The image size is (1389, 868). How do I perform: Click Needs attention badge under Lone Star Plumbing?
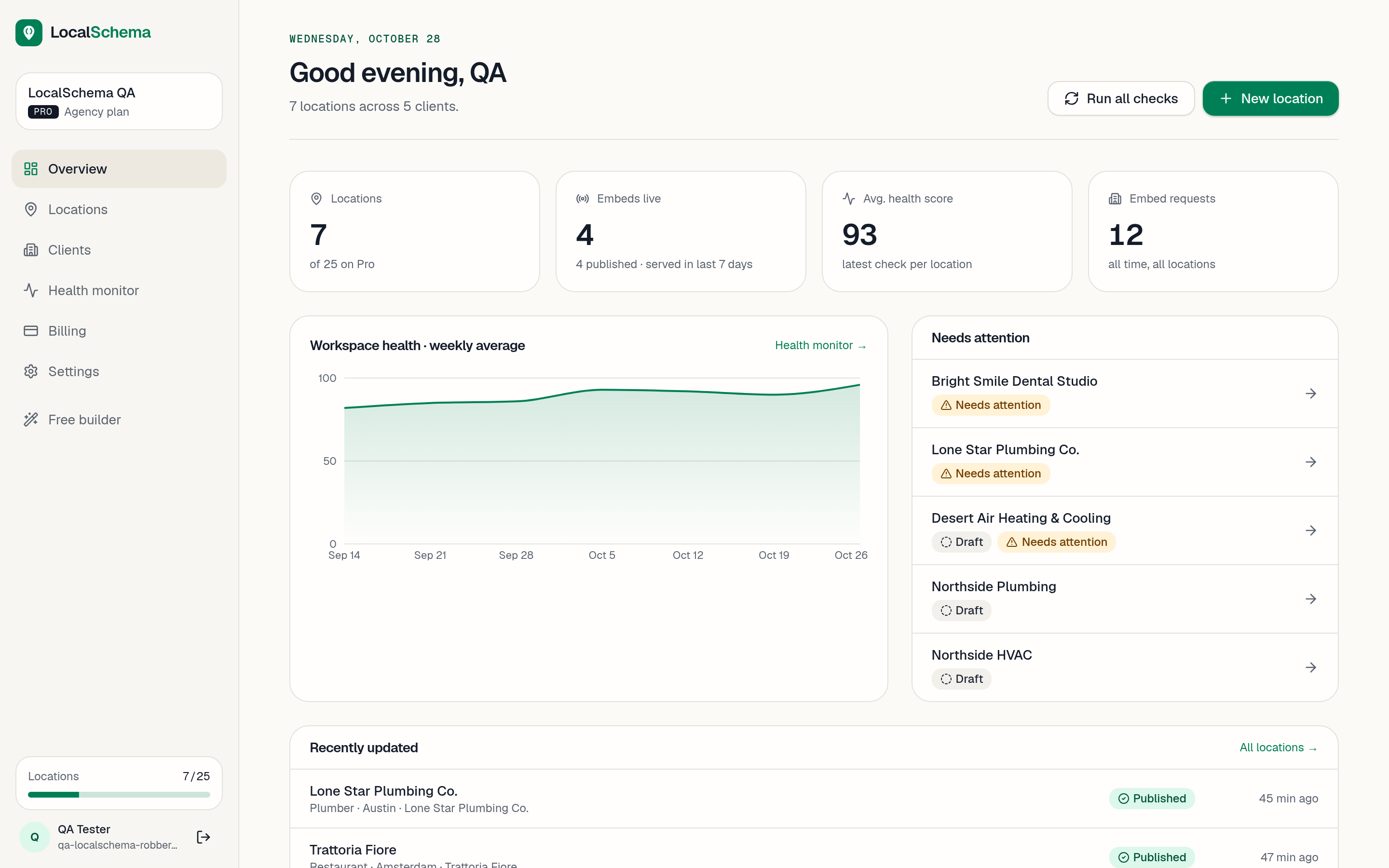[991, 474]
